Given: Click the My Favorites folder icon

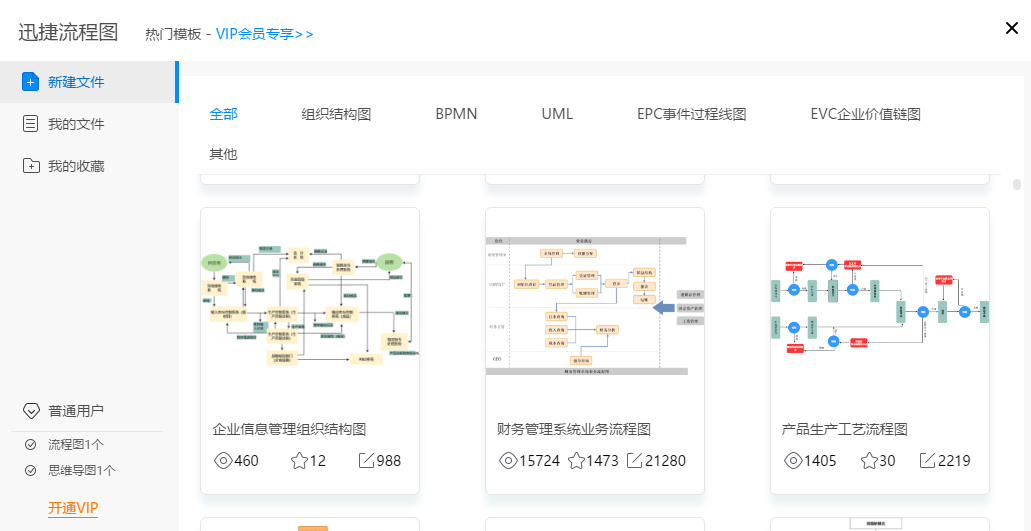Looking at the screenshot, I should [30, 166].
